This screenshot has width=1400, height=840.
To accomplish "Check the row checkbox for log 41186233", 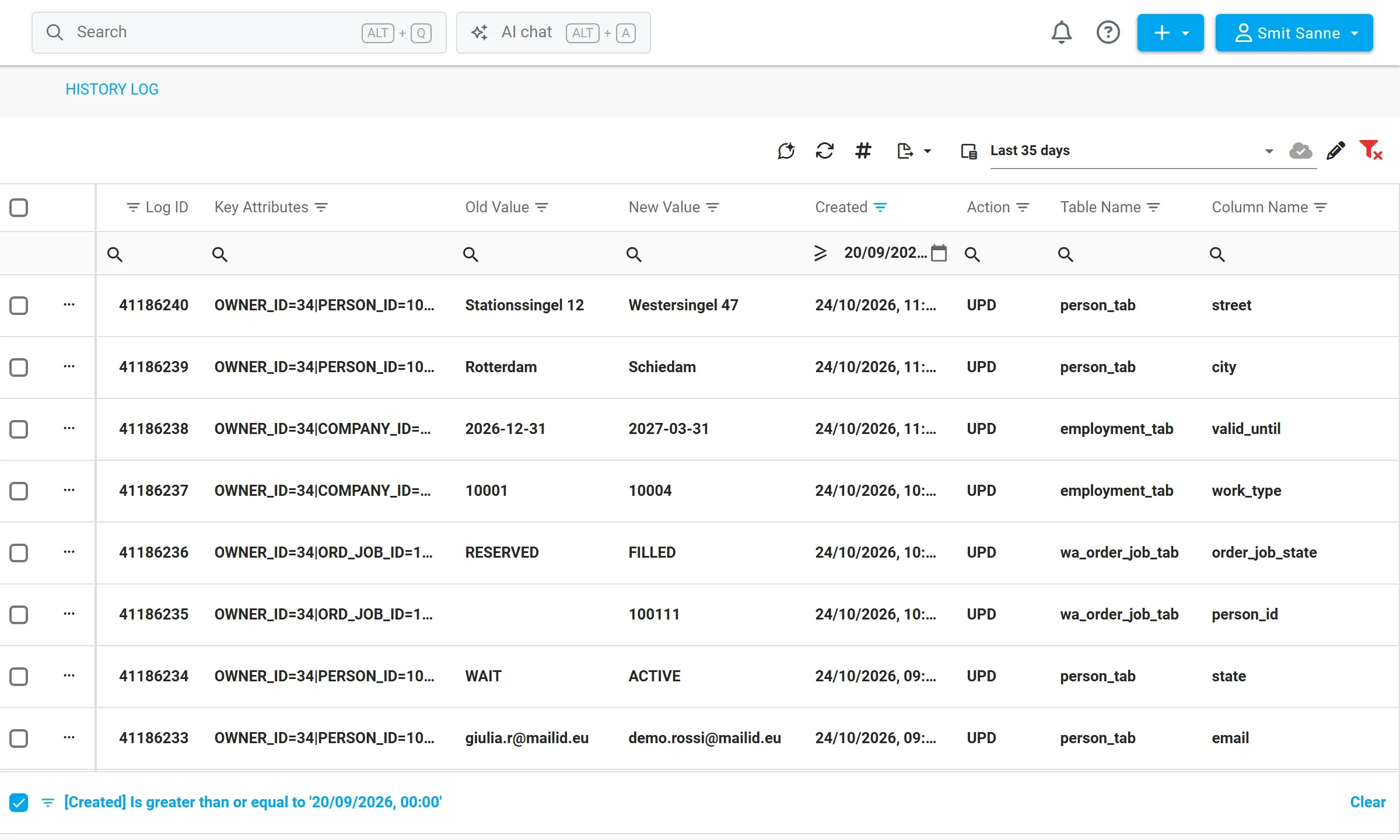I will pyautogui.click(x=19, y=738).
